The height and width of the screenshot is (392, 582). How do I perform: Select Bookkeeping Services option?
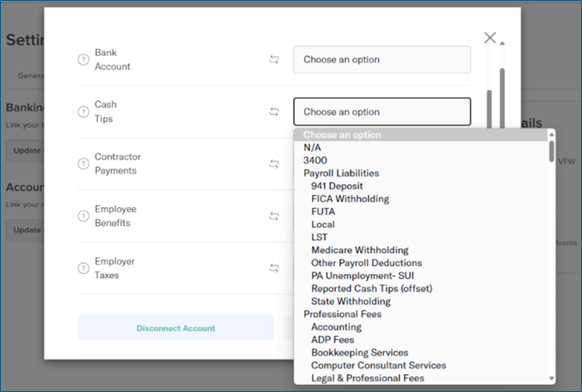(x=421, y=353)
